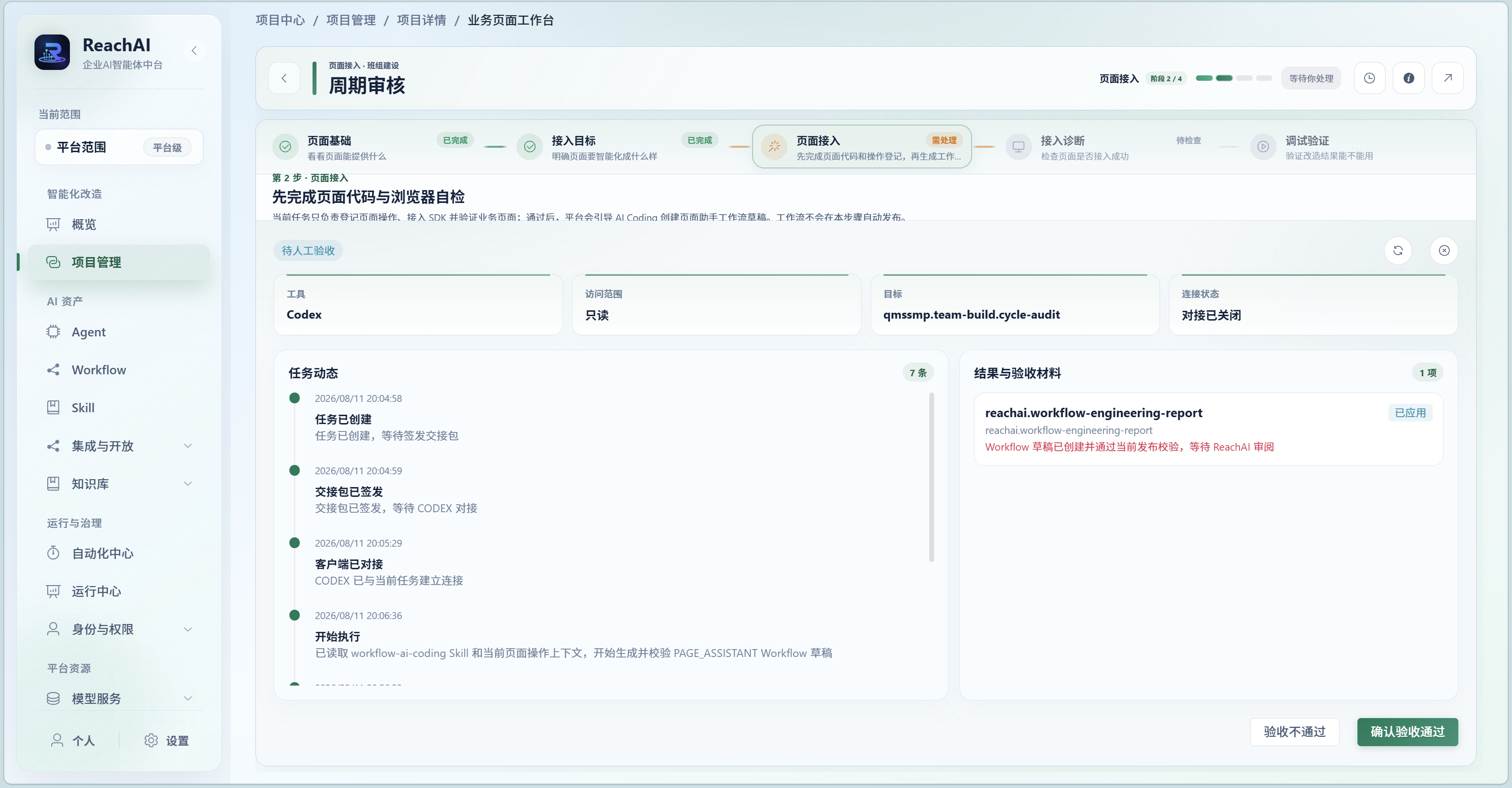
Task: Click the 模型服务 database icon
Action: pyautogui.click(x=54, y=698)
